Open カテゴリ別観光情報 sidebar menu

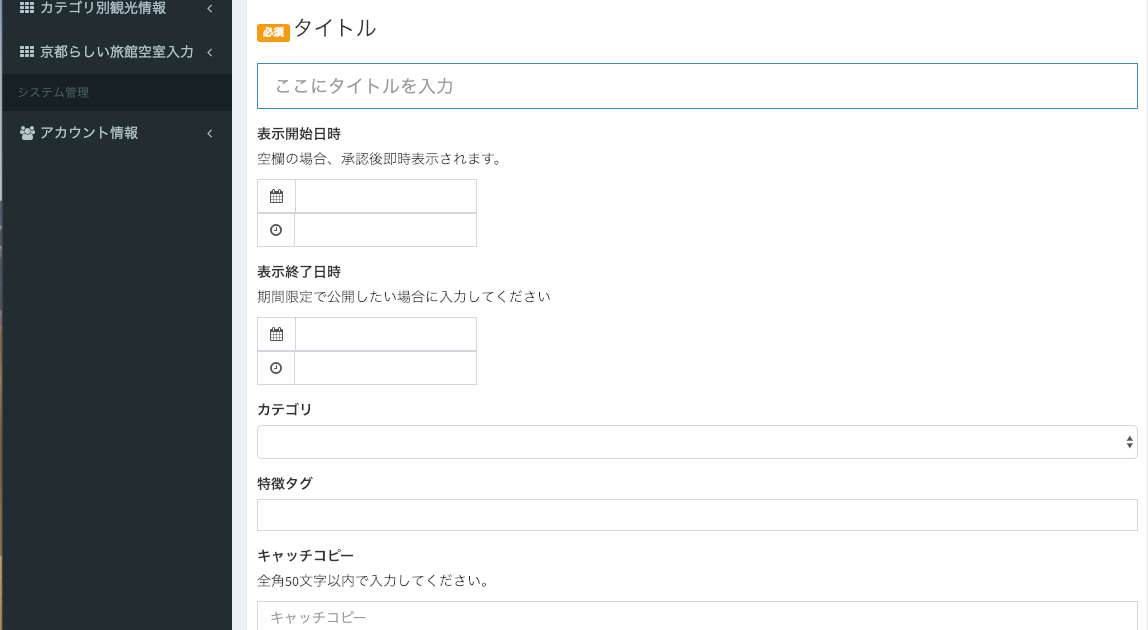103,9
